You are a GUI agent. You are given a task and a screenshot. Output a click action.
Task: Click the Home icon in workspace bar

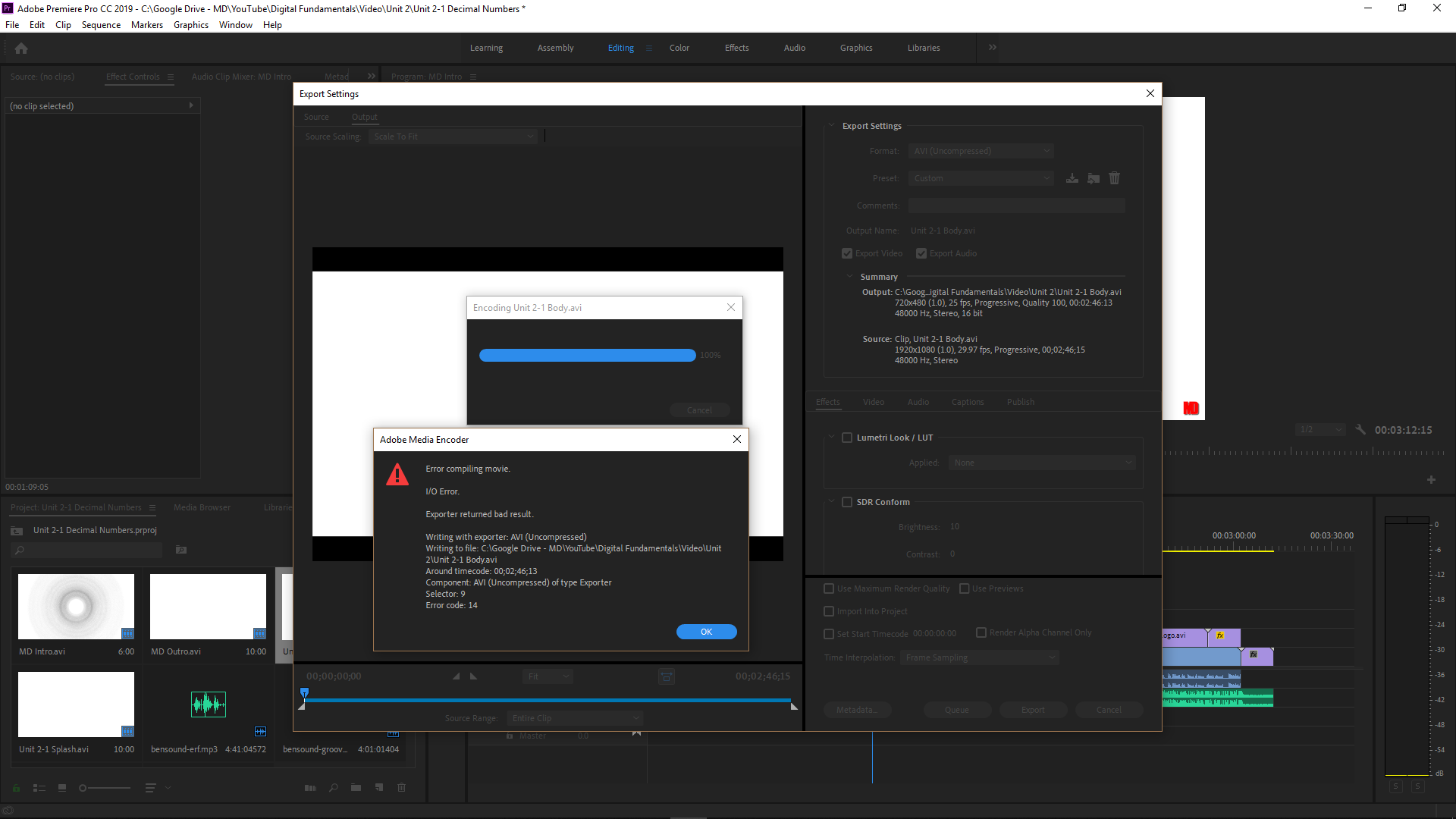tap(21, 49)
